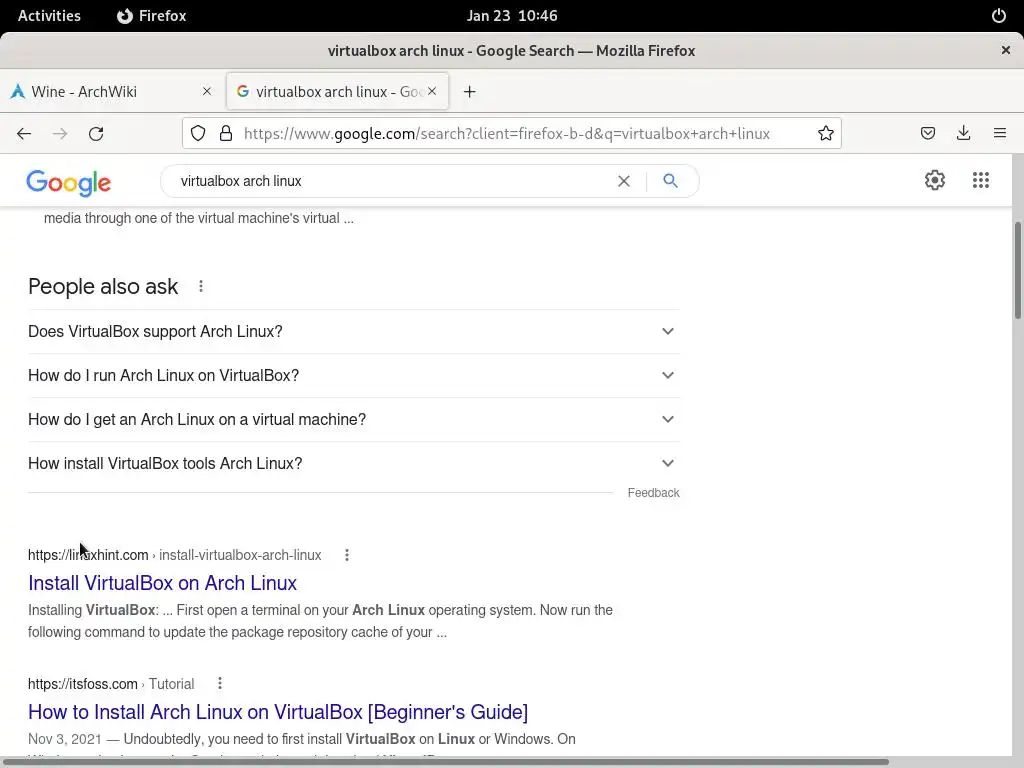
Task: Select the virtualbox arch linux Google tab
Action: pos(337,91)
